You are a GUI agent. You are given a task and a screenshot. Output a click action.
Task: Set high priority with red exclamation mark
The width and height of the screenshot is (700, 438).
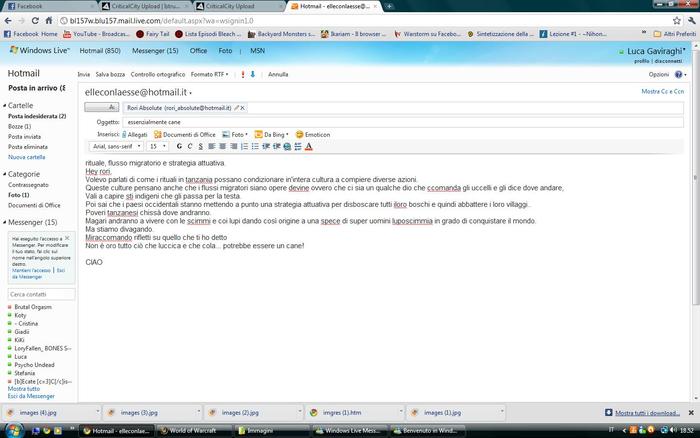243,75
